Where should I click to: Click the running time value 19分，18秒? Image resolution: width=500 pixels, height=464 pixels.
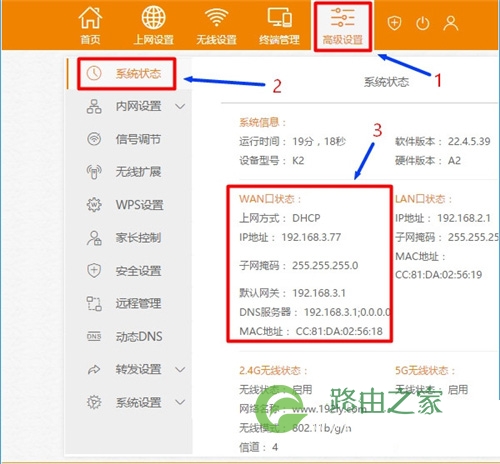coord(319,141)
